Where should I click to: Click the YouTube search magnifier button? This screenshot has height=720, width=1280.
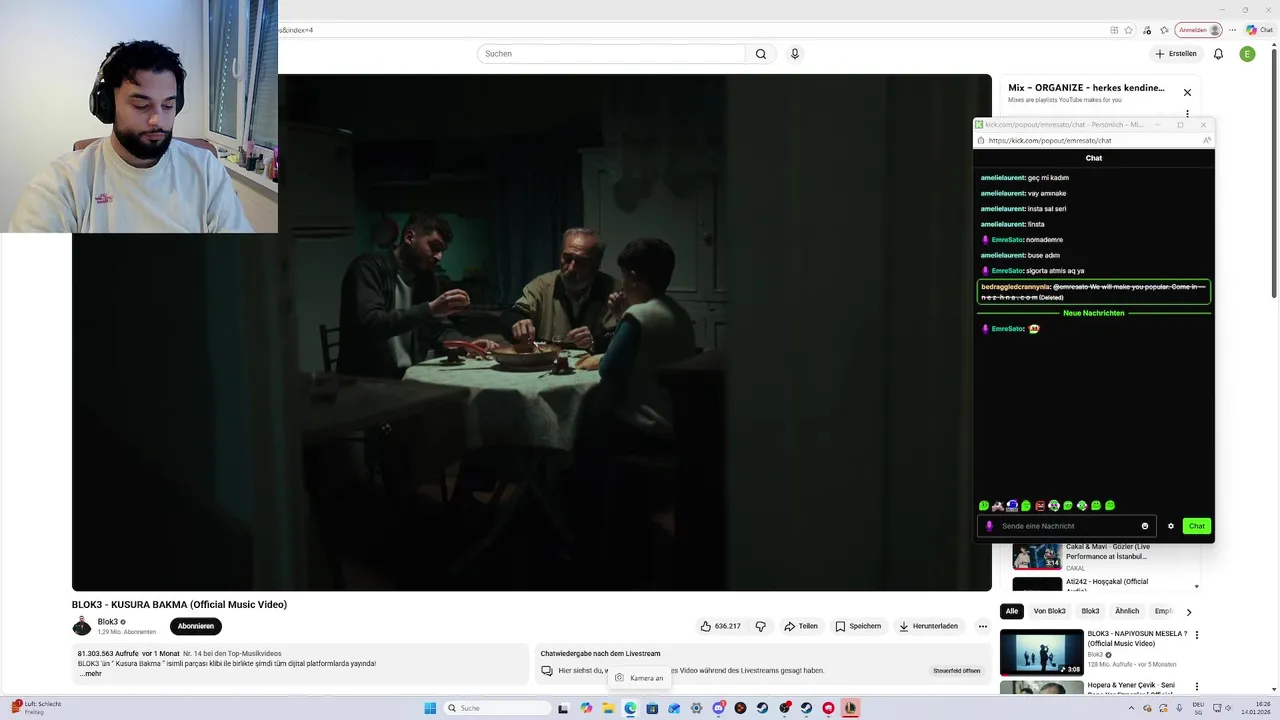[761, 54]
